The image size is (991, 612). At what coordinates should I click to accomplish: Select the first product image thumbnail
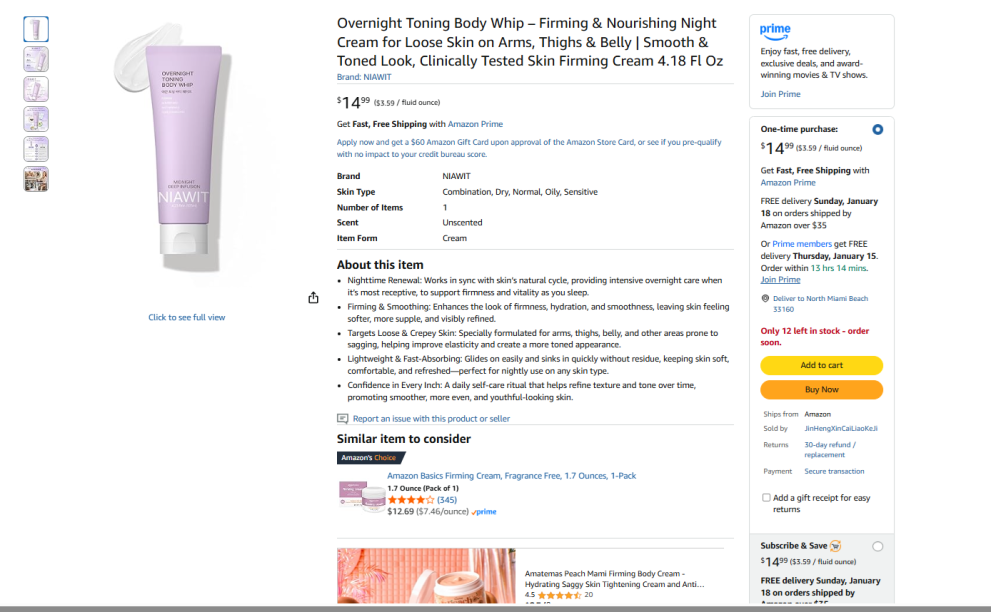[x=36, y=29]
